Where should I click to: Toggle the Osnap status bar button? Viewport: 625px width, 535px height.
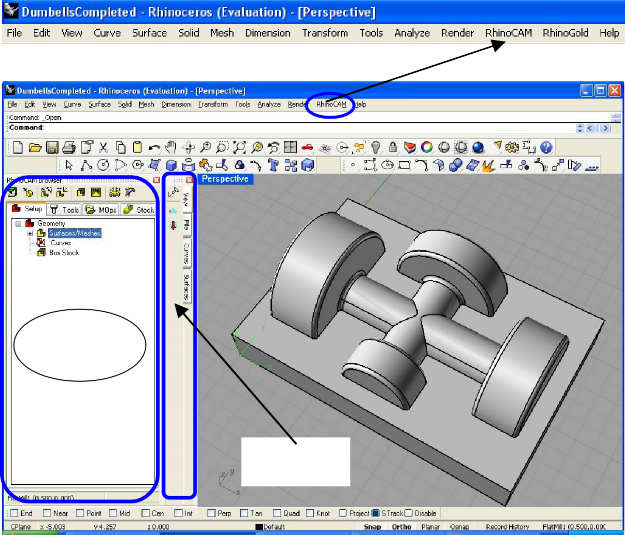click(x=459, y=527)
